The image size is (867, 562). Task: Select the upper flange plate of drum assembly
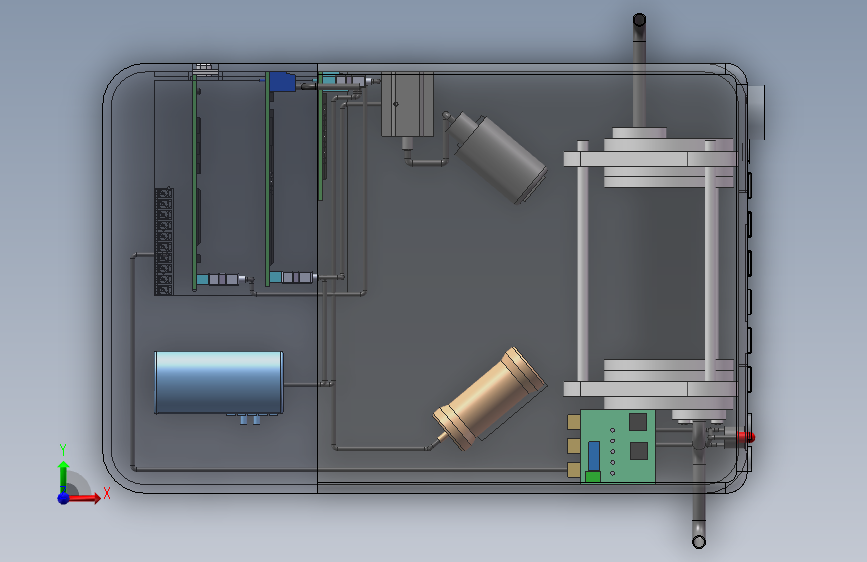(x=650, y=159)
